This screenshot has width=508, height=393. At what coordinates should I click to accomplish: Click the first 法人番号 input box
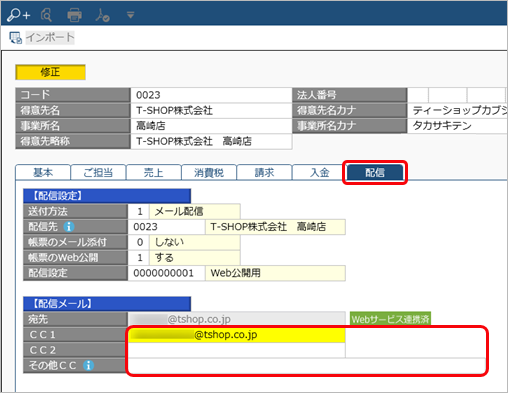pos(418,95)
